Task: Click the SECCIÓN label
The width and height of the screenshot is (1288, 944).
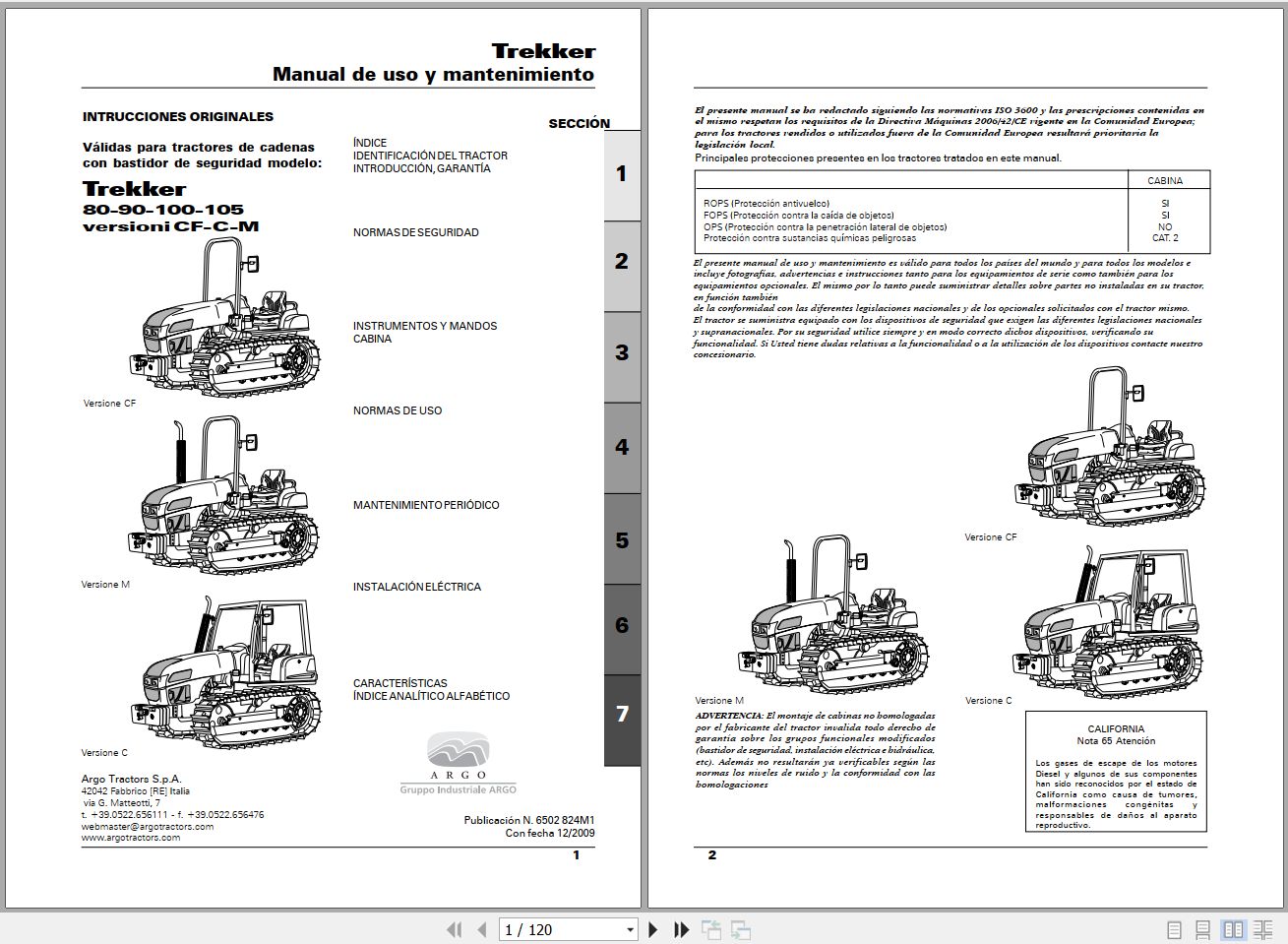Action: (579, 124)
